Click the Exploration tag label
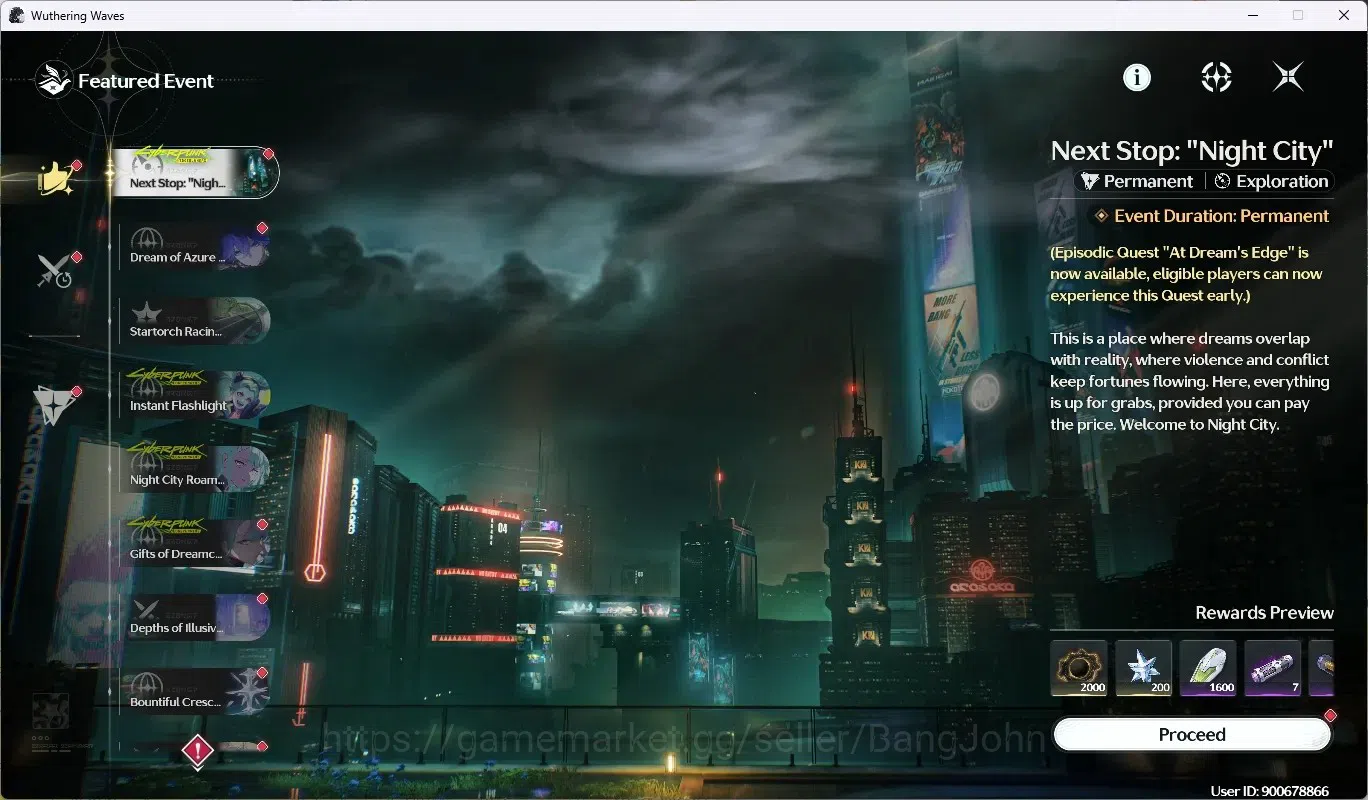The height and width of the screenshot is (800, 1368). (1271, 181)
